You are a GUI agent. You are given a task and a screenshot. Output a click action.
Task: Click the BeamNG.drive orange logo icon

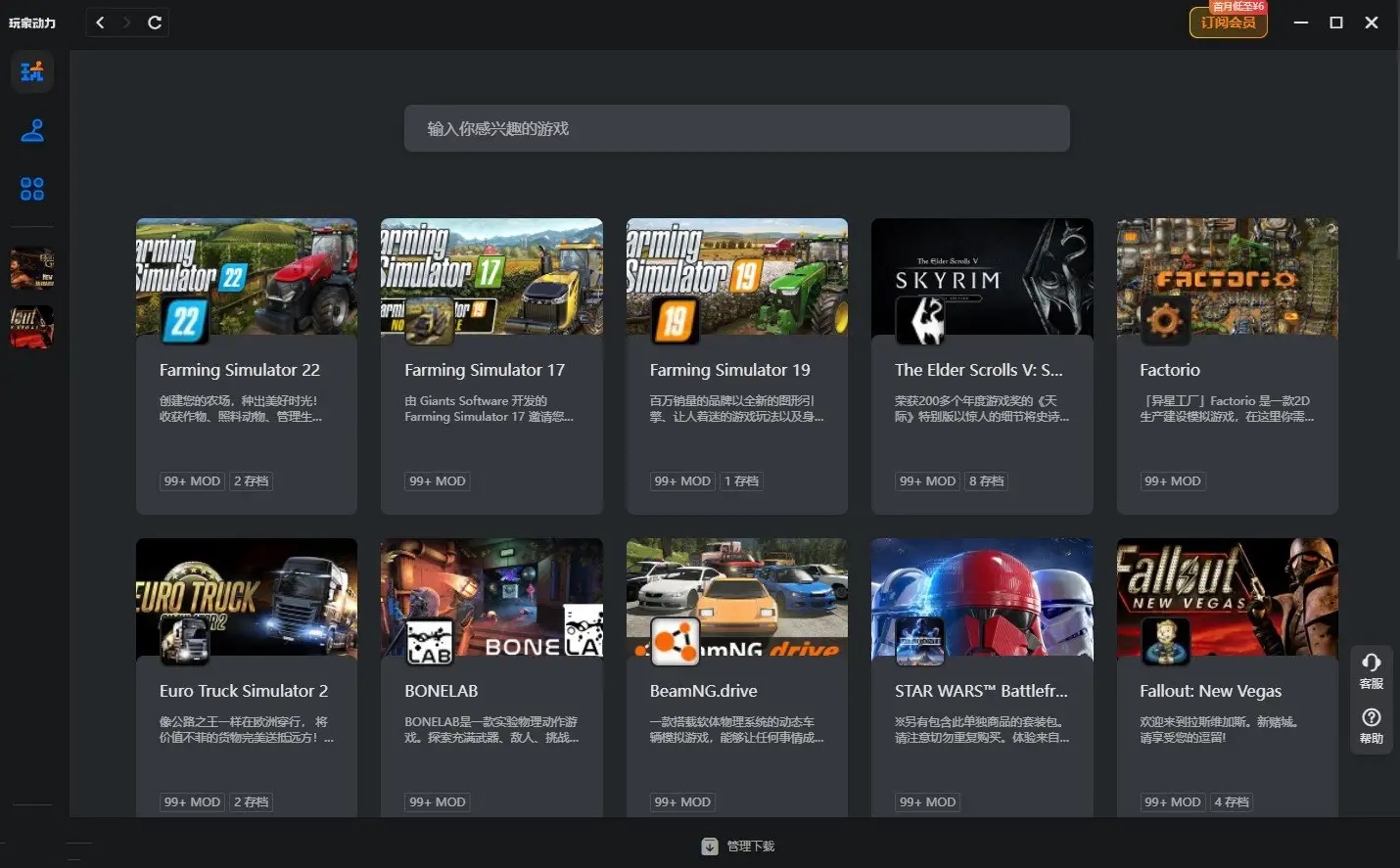pyautogui.click(x=676, y=640)
